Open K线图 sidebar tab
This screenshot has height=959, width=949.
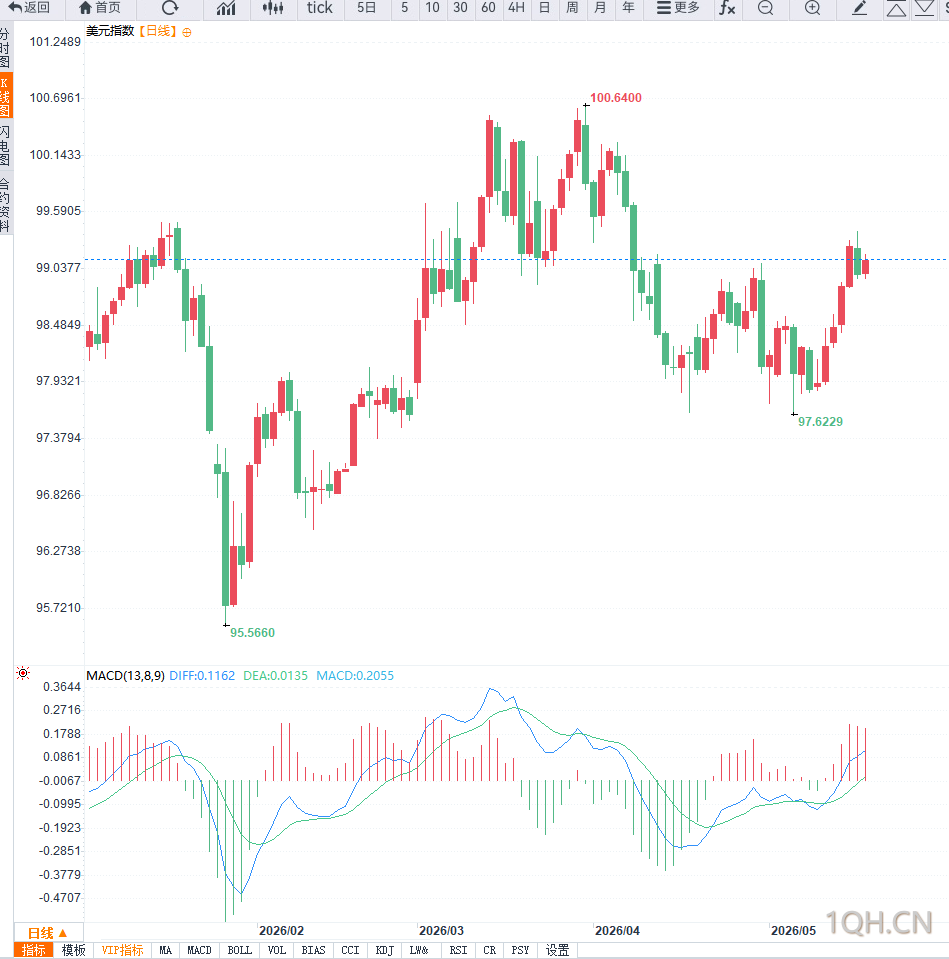[x=6, y=96]
